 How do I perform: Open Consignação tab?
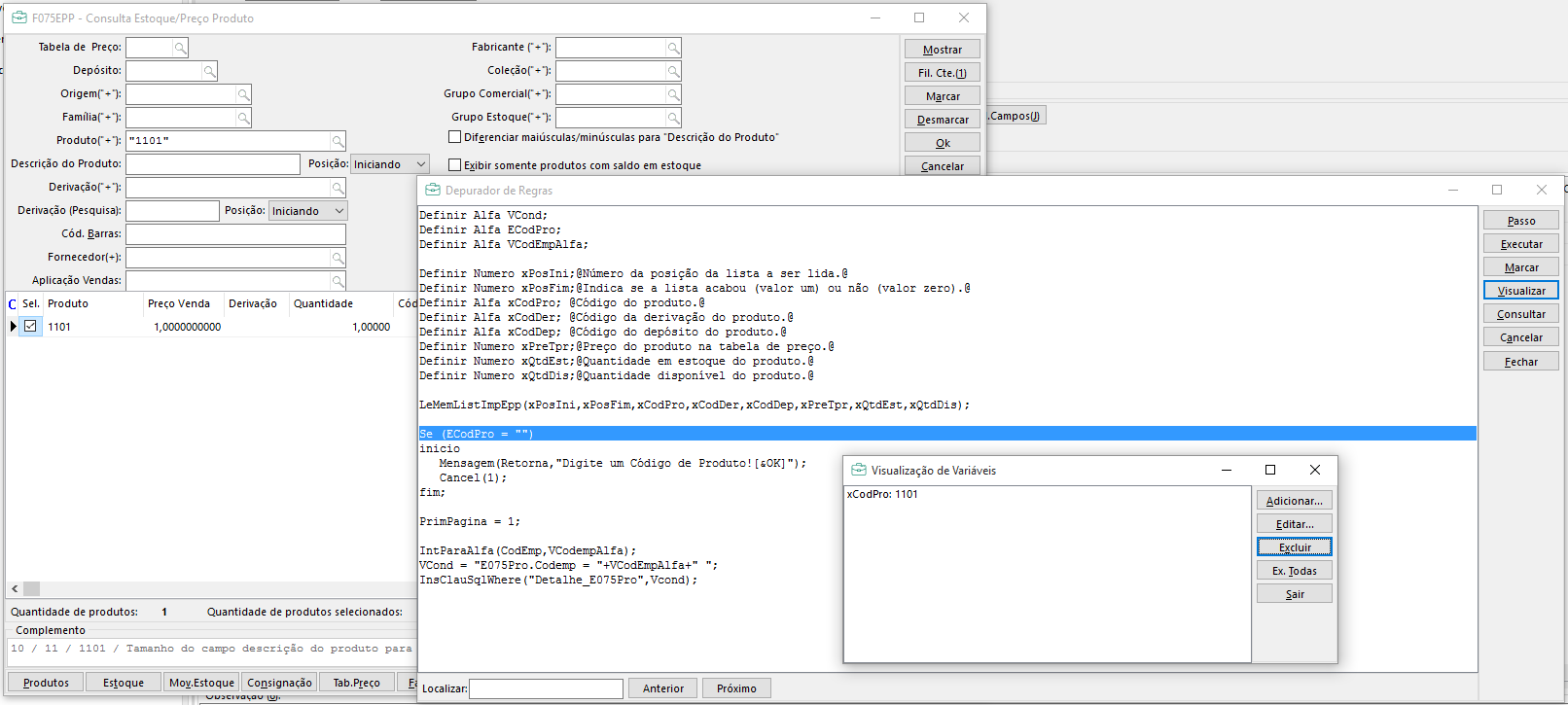tap(279, 683)
